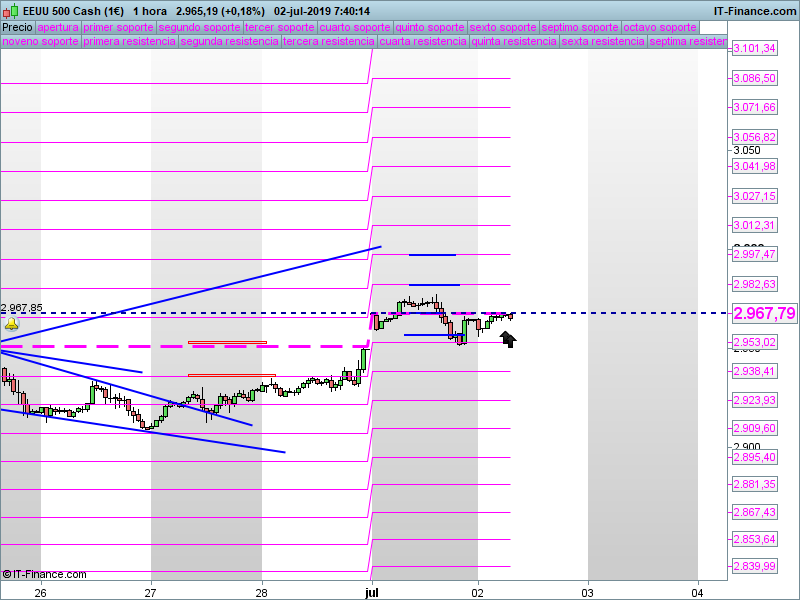Click date marker 28 on time axis

[x=261, y=593]
